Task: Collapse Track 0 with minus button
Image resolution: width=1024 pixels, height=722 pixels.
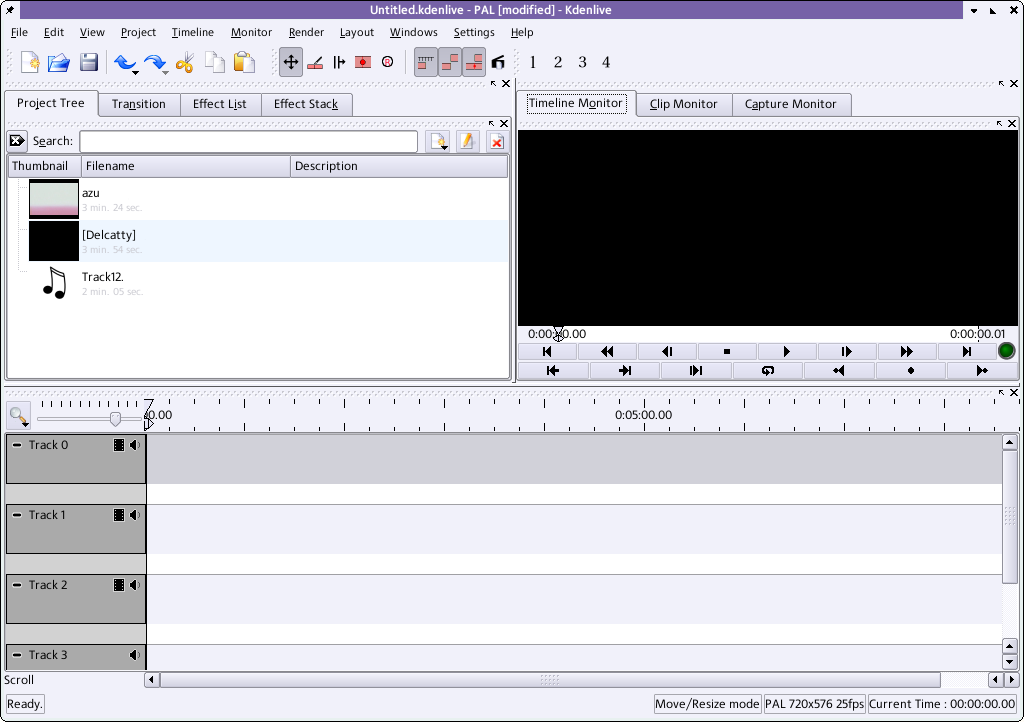Action: (x=17, y=445)
